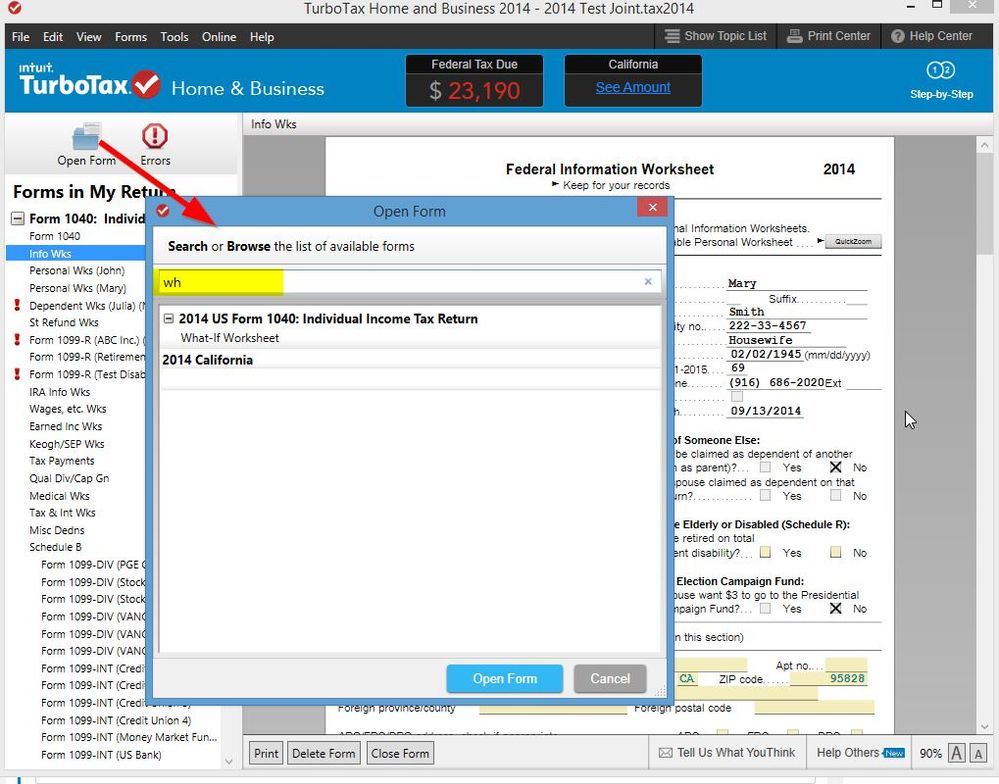This screenshot has height=784, width=999.
Task: Open the Help Others link
Action: (860, 753)
